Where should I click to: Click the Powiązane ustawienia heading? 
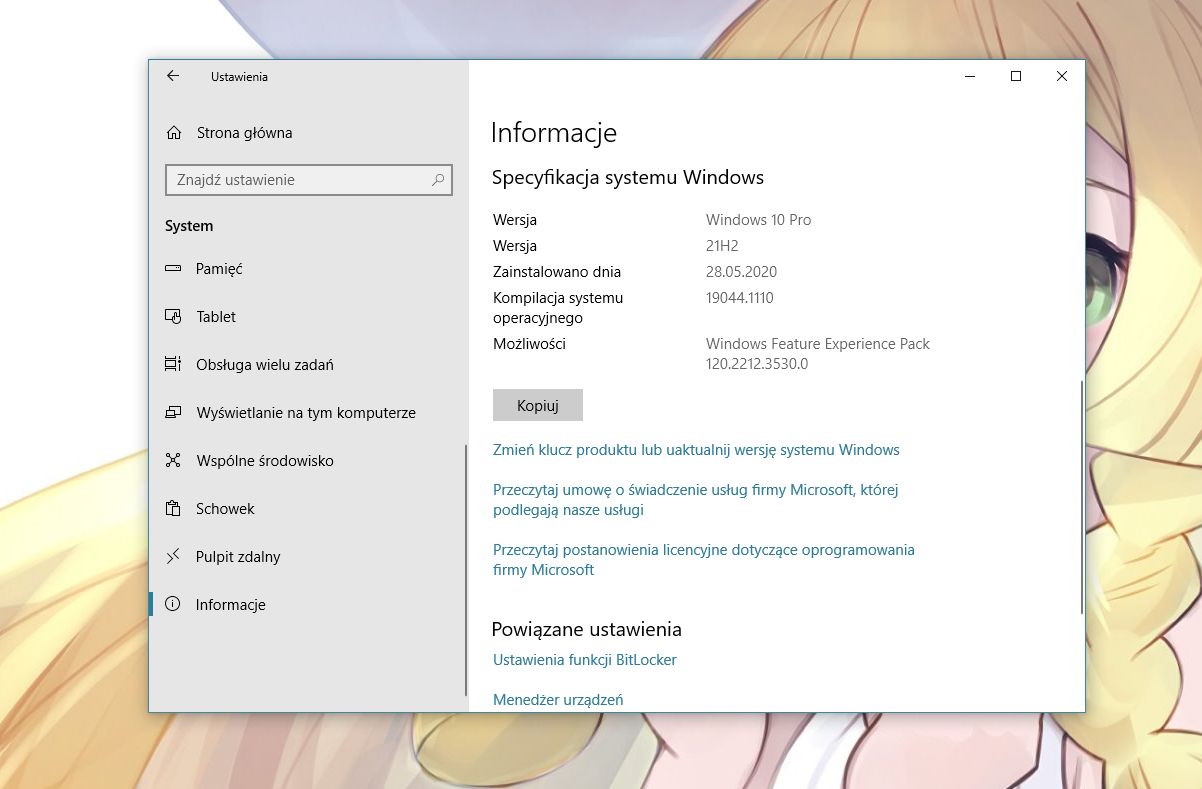[x=587, y=630]
